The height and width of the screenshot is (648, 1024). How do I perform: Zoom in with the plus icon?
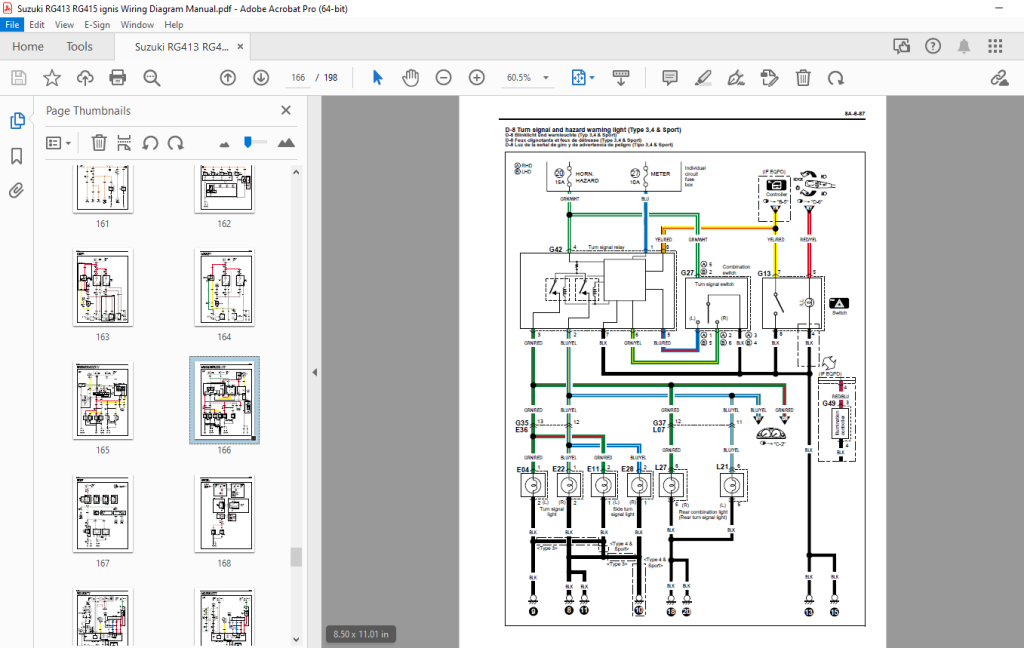pos(477,78)
